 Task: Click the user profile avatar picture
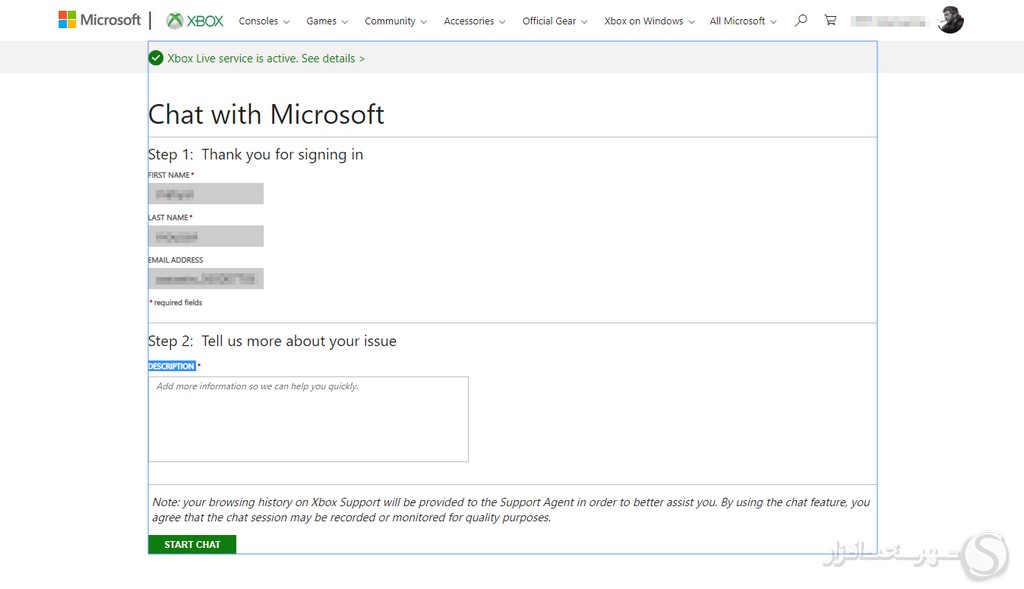point(950,20)
